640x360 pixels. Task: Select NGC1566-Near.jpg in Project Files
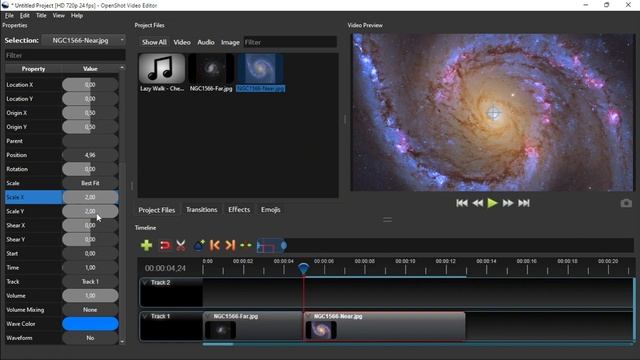[260, 73]
